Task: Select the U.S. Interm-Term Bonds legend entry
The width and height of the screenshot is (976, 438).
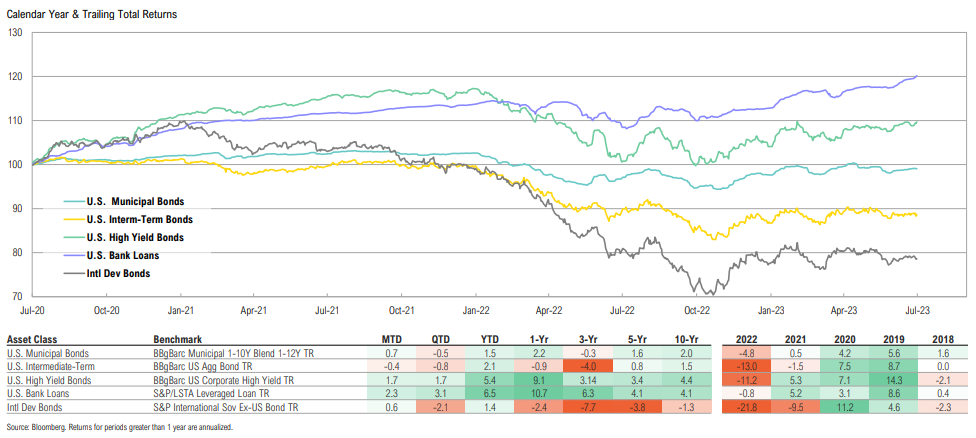Action: [x=146, y=219]
